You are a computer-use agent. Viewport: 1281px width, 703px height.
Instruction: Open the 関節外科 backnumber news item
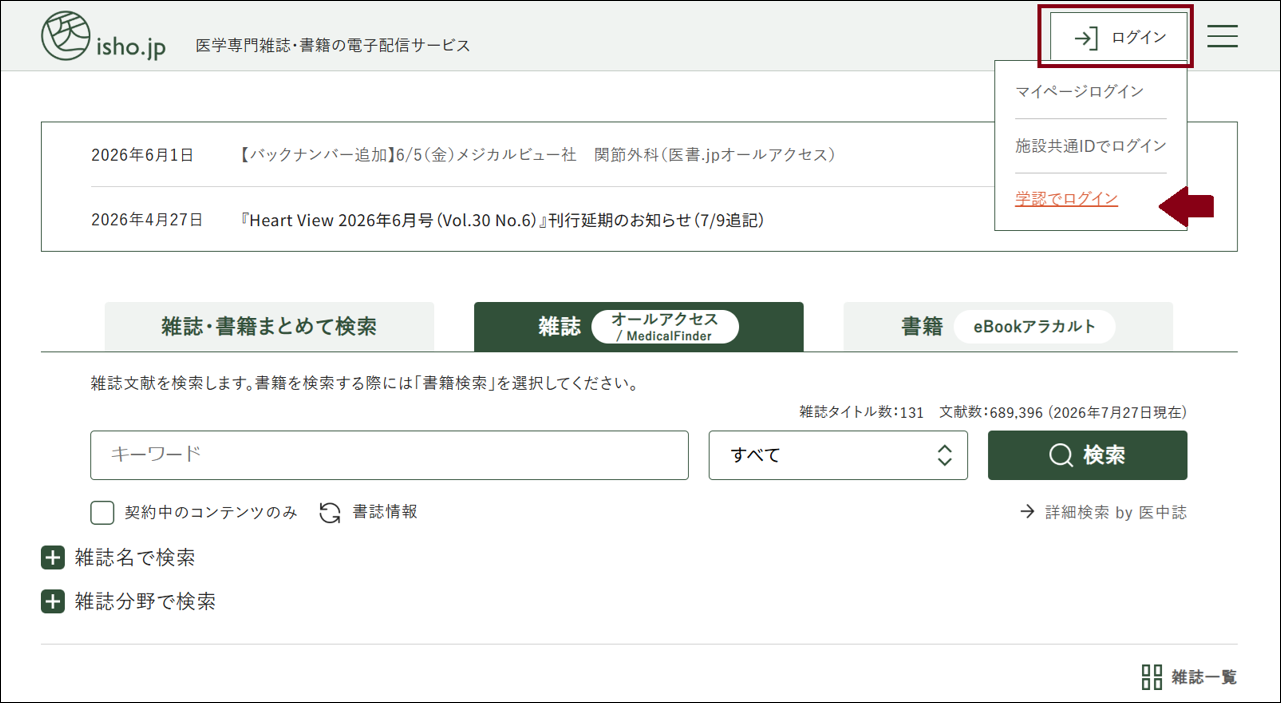click(537, 155)
